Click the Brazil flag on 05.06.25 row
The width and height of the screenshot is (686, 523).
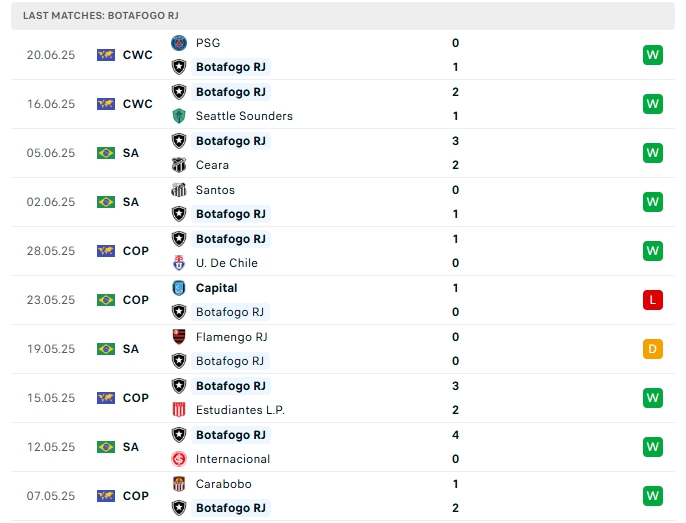click(106, 153)
